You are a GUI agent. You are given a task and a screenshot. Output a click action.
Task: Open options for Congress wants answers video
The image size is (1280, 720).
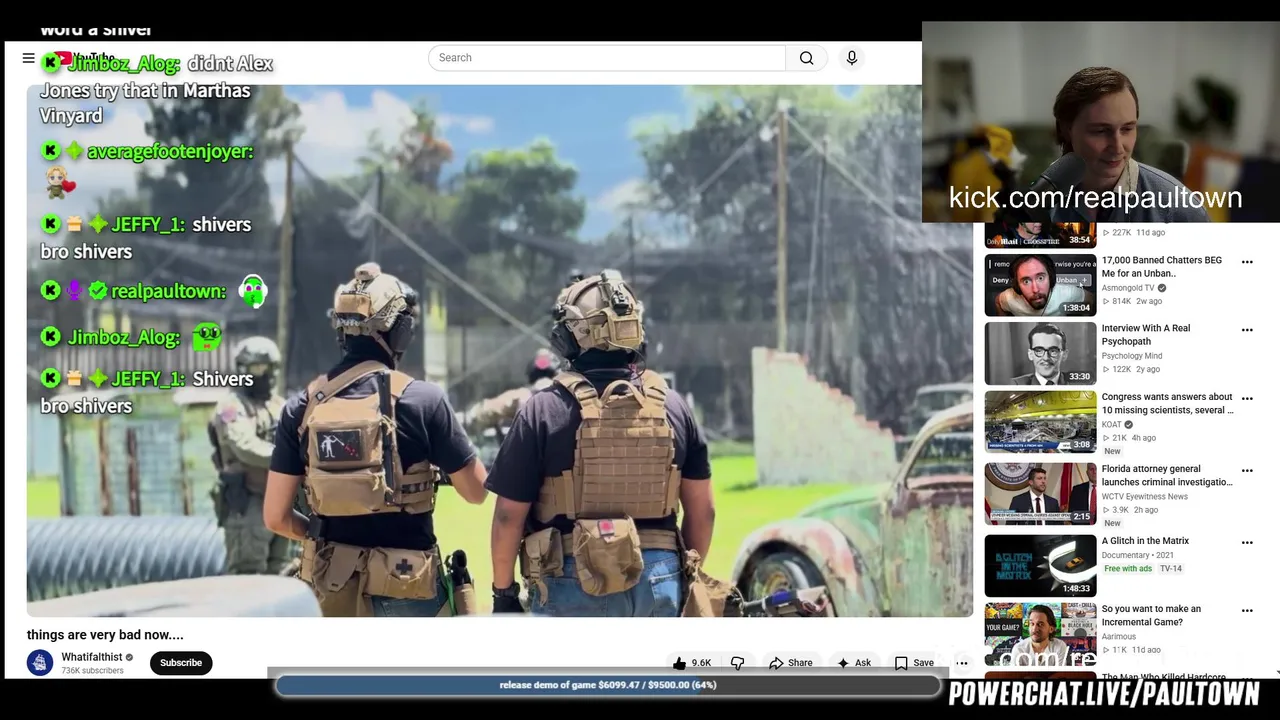click(1247, 399)
